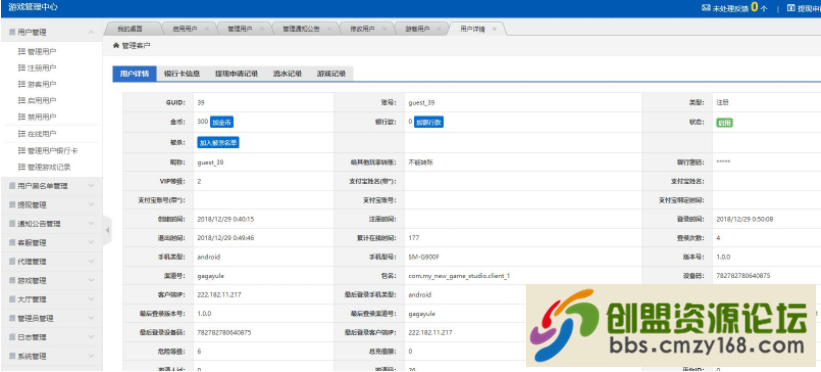Click the 包名 value com.my_new_game_studio.client_1
This screenshot has width=821, height=372.
tap(459, 276)
